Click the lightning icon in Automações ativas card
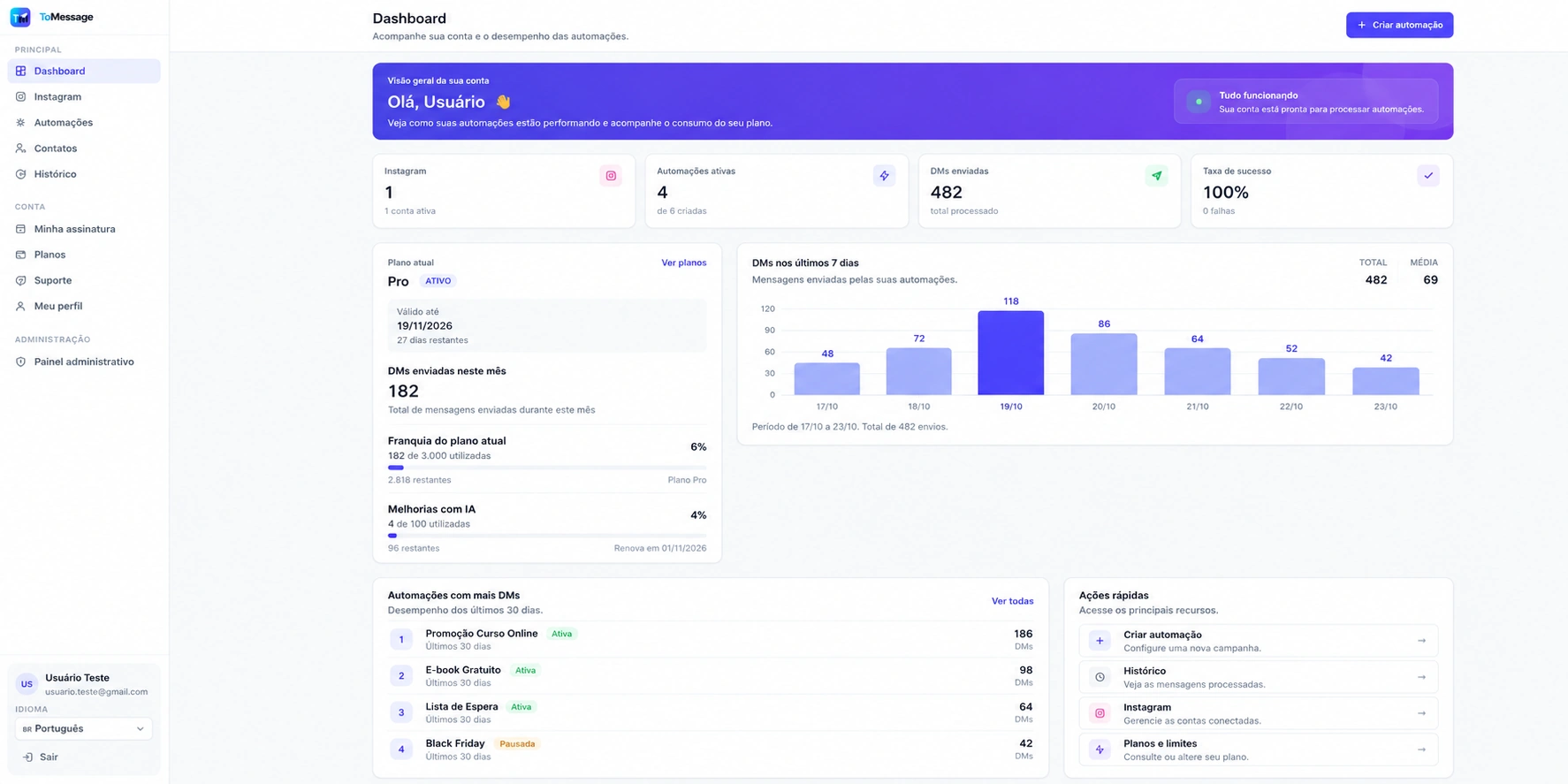The width and height of the screenshot is (1568, 784). click(x=884, y=176)
